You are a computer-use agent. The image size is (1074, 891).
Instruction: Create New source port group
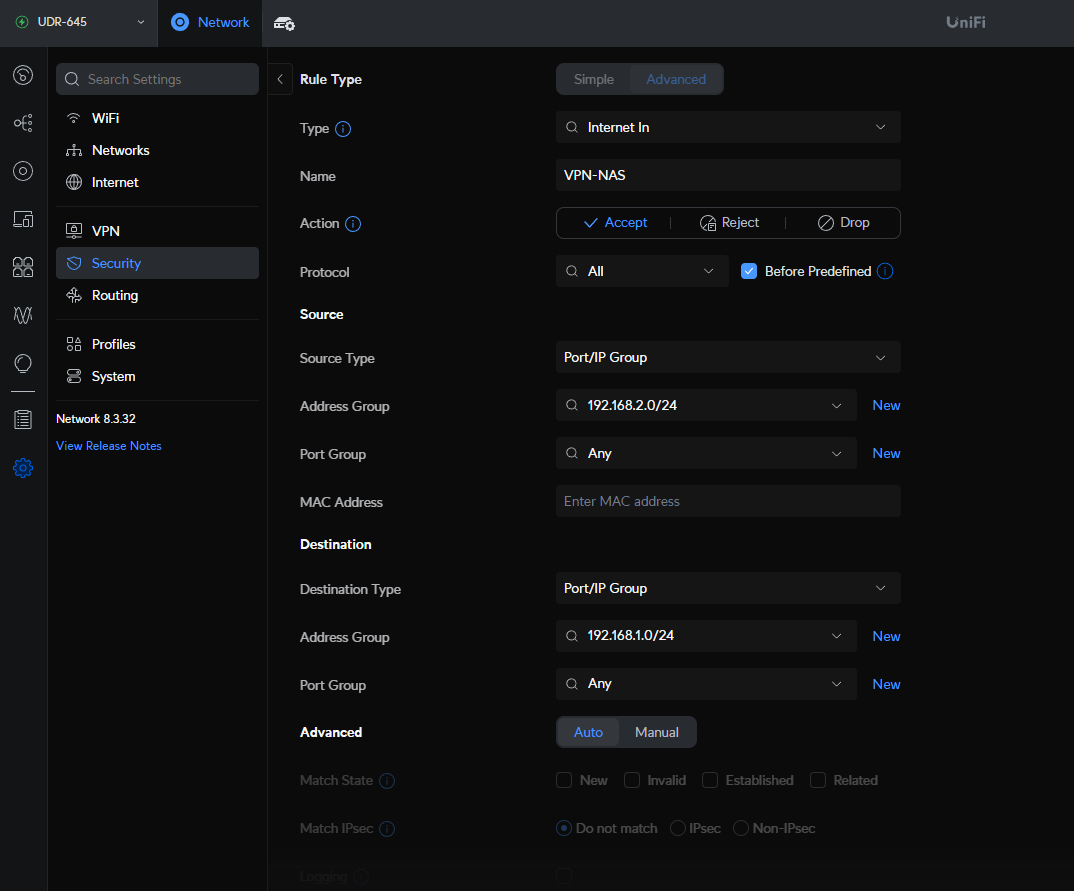(x=886, y=453)
